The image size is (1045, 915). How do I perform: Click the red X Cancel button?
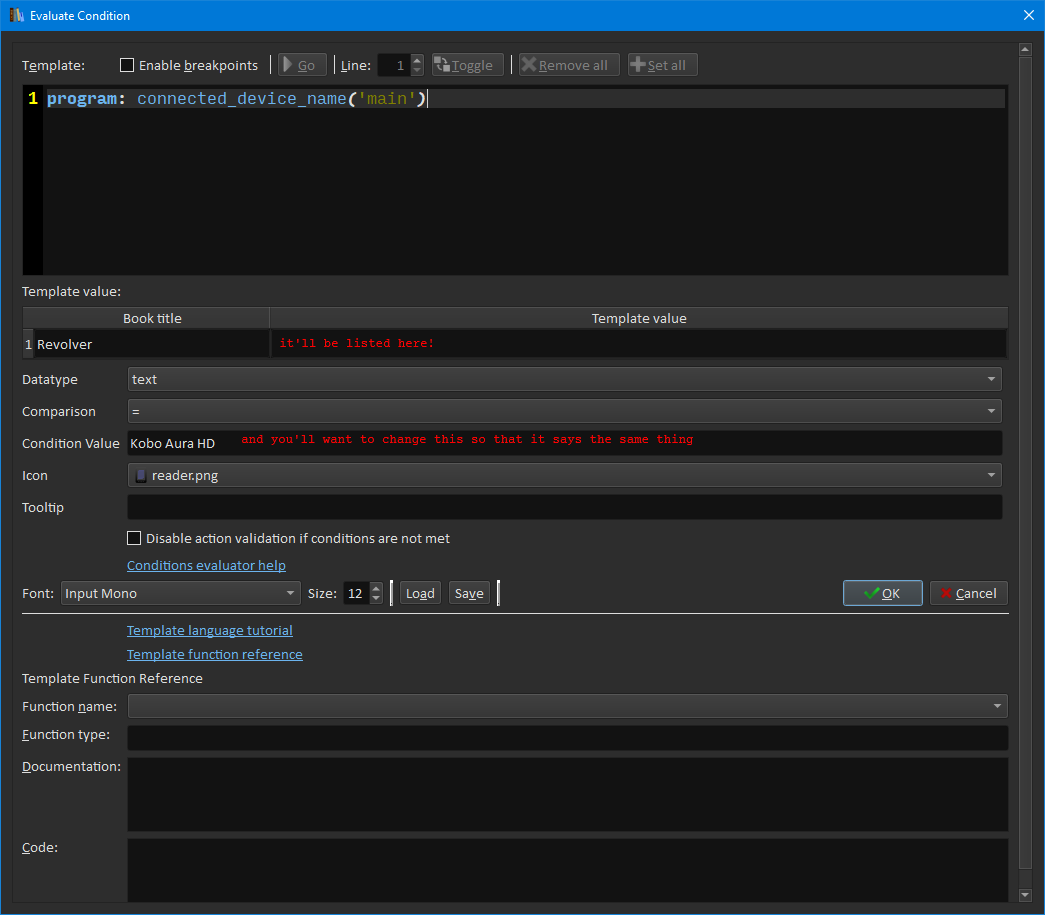point(968,593)
